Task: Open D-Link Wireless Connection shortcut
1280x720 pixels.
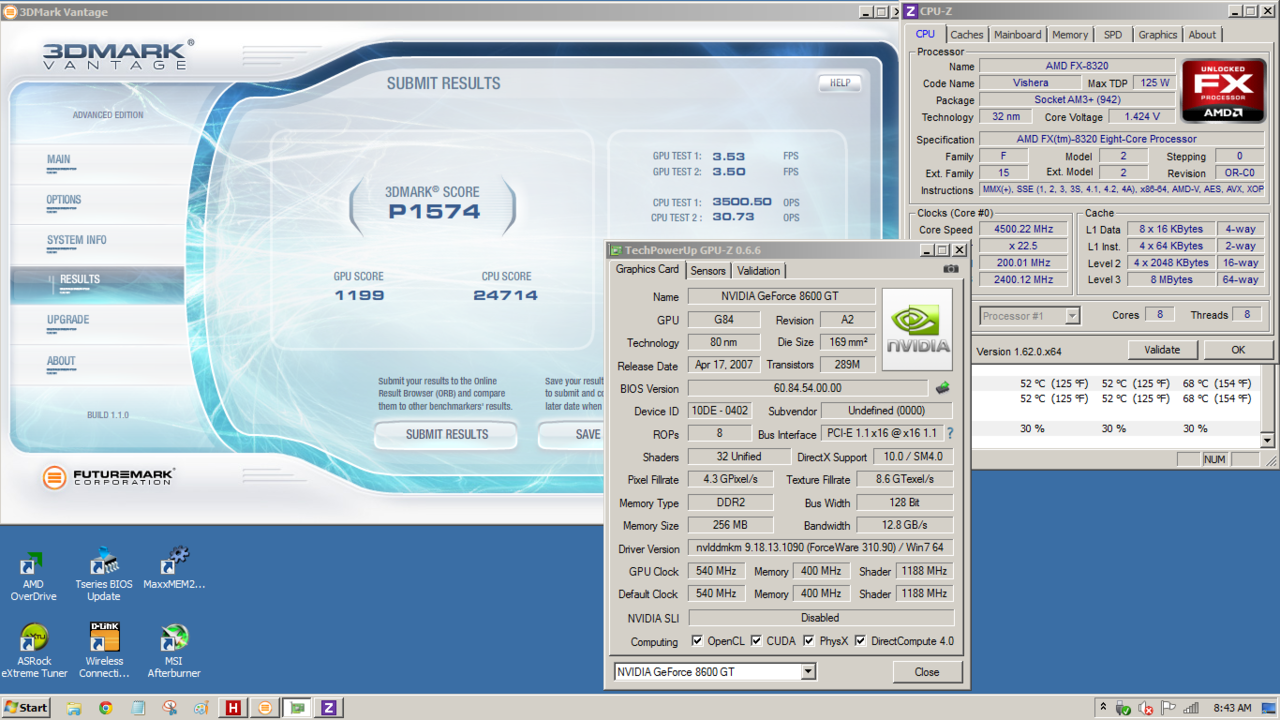Action: 104,651
